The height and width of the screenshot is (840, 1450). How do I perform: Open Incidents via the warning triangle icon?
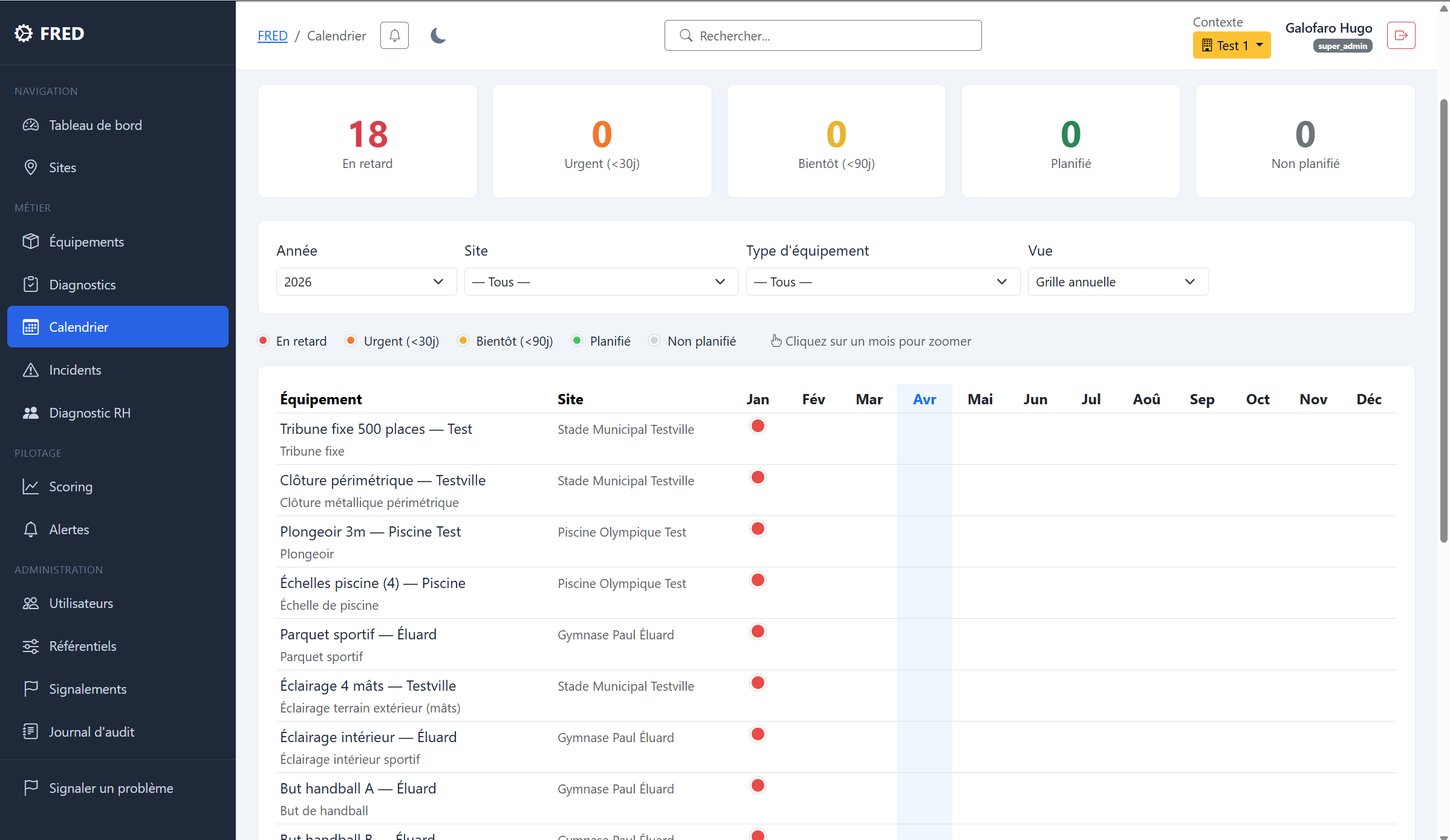click(30, 370)
